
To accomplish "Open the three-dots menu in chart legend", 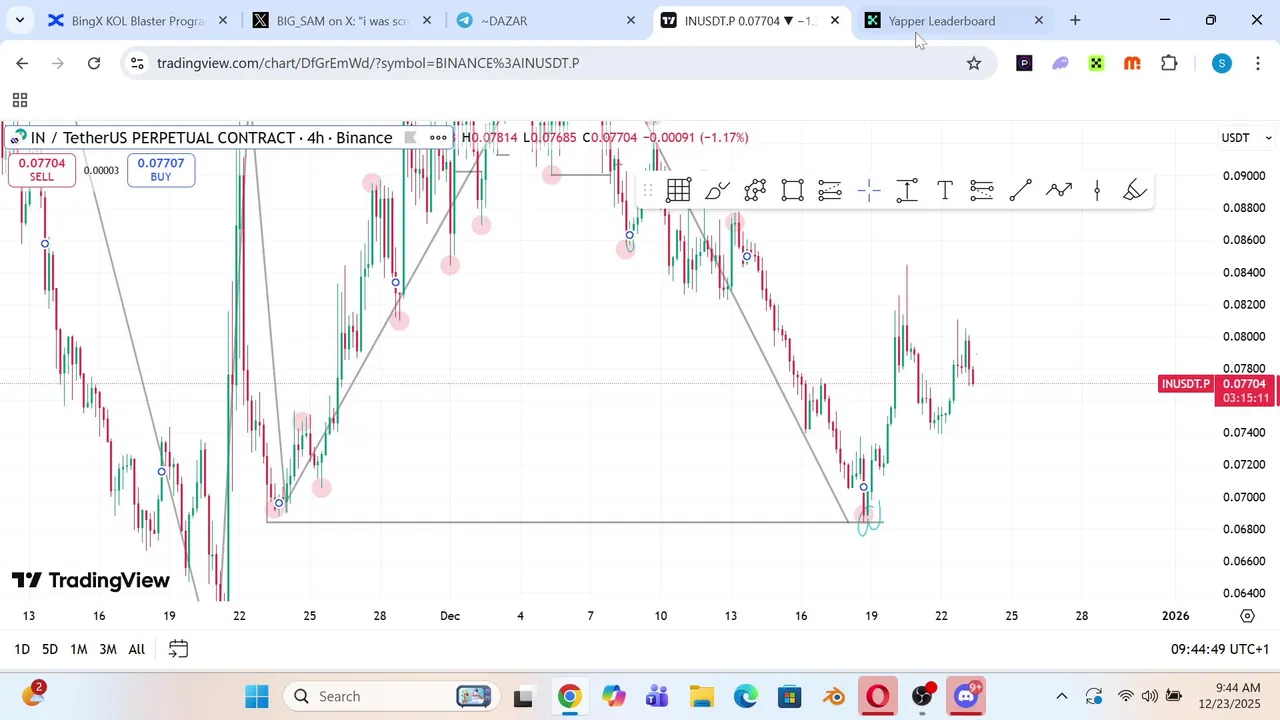I will point(438,138).
